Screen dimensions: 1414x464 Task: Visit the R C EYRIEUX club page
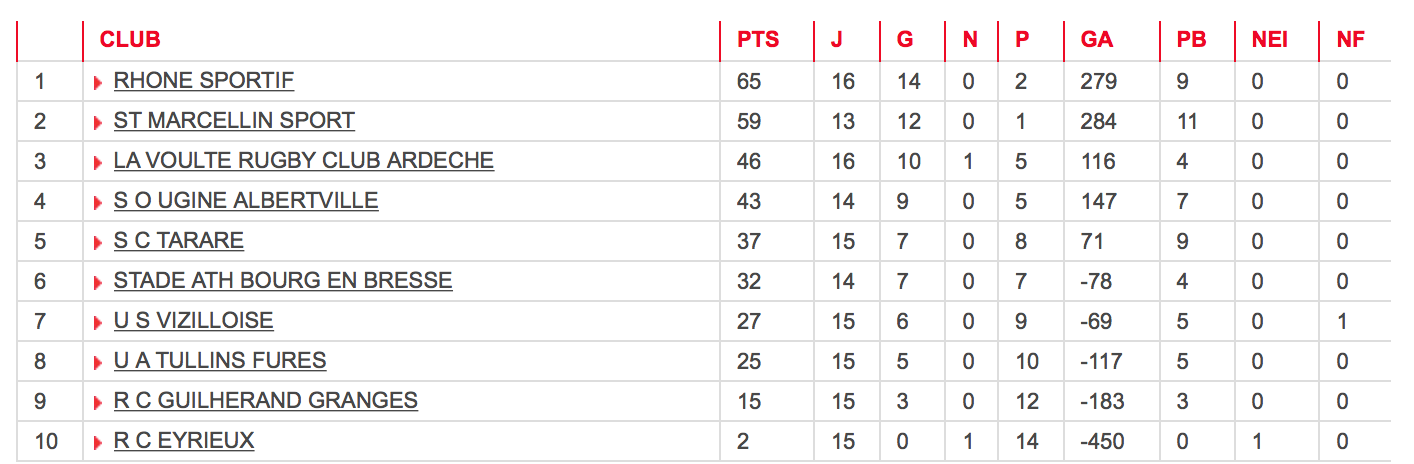(x=184, y=441)
